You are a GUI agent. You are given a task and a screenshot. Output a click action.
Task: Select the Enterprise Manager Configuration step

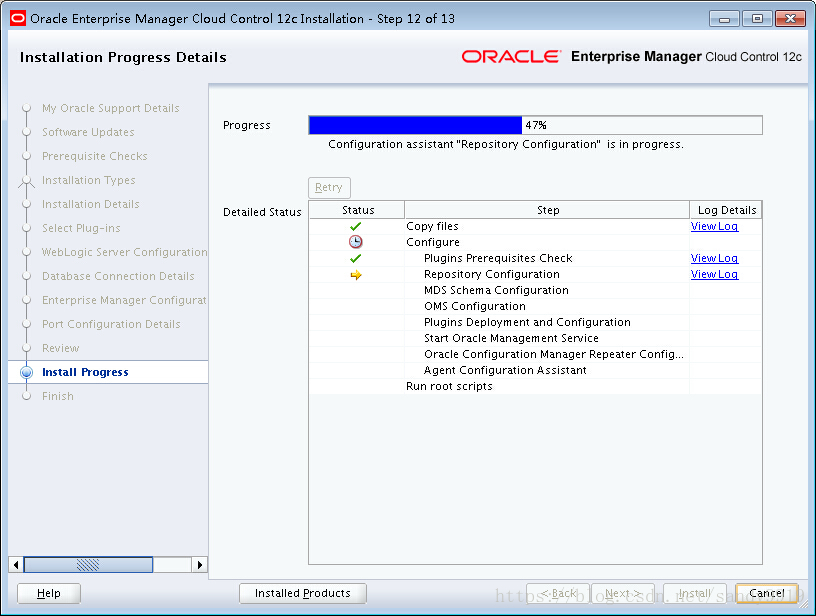(124, 300)
